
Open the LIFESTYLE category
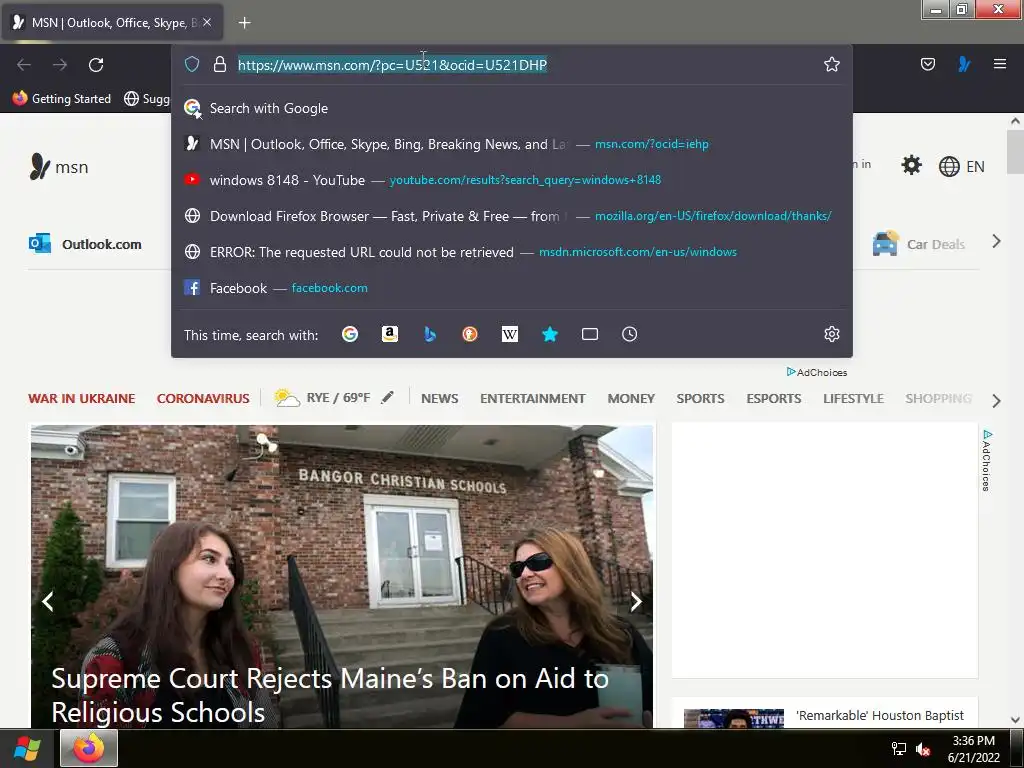[854, 398]
